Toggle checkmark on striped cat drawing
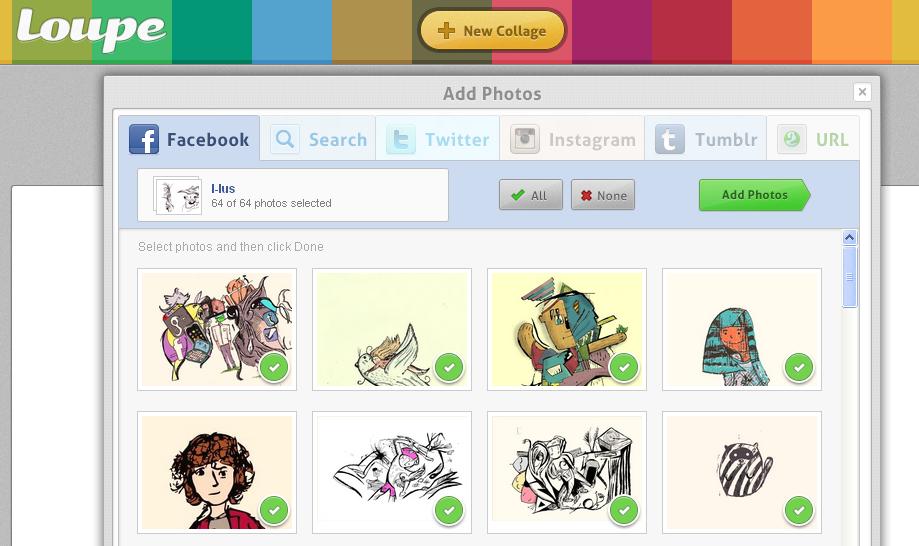This screenshot has width=919, height=546. (798, 511)
